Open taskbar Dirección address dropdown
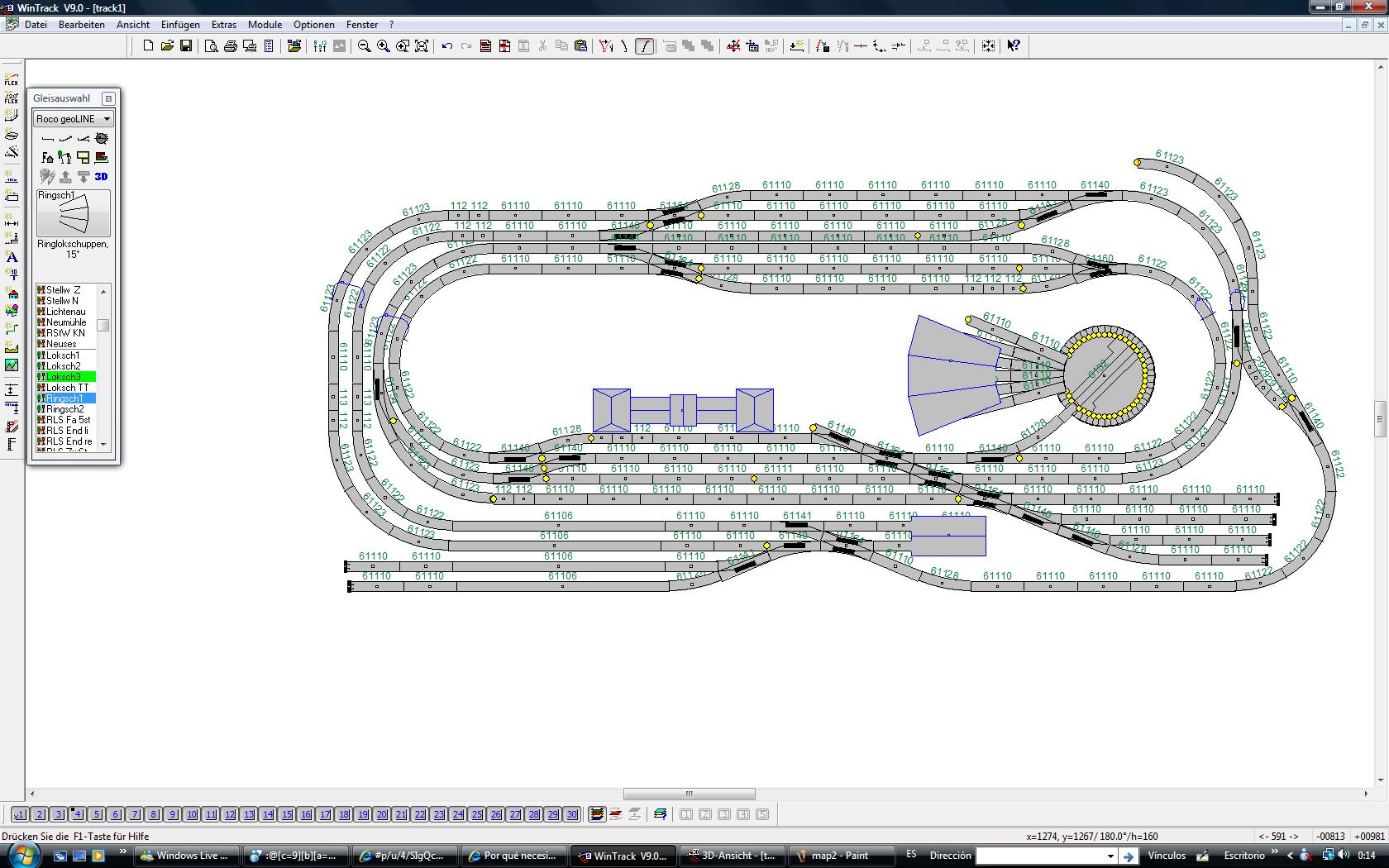The width and height of the screenshot is (1389, 868). (x=1110, y=856)
